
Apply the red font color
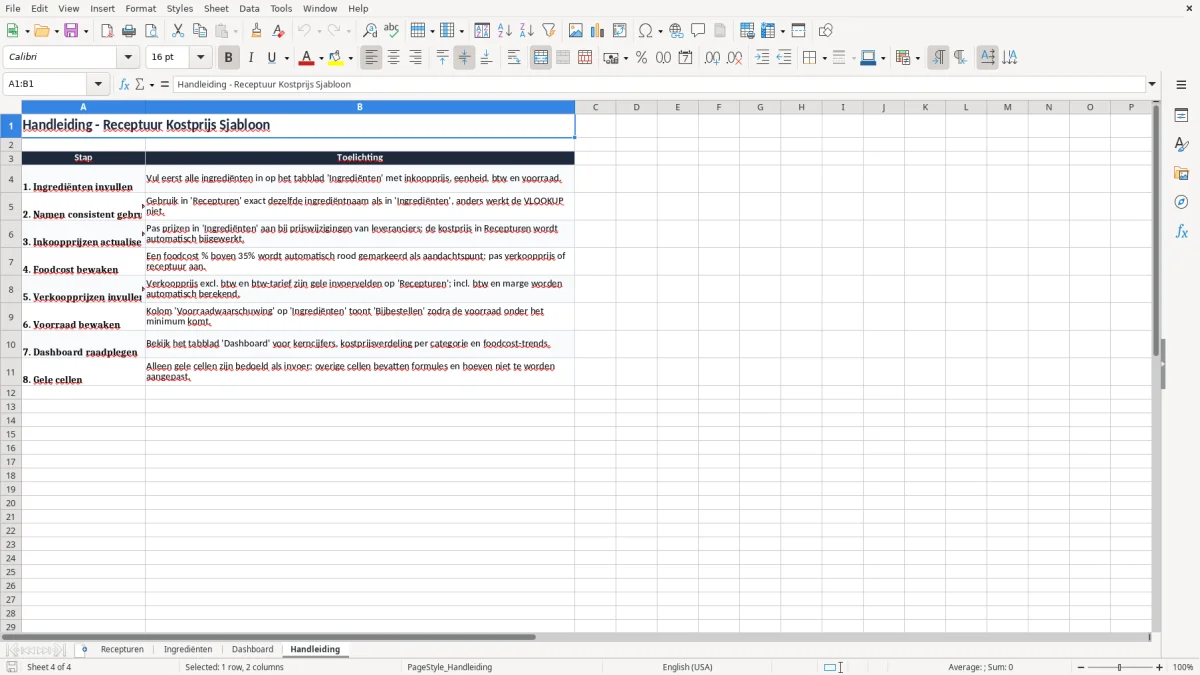(307, 58)
